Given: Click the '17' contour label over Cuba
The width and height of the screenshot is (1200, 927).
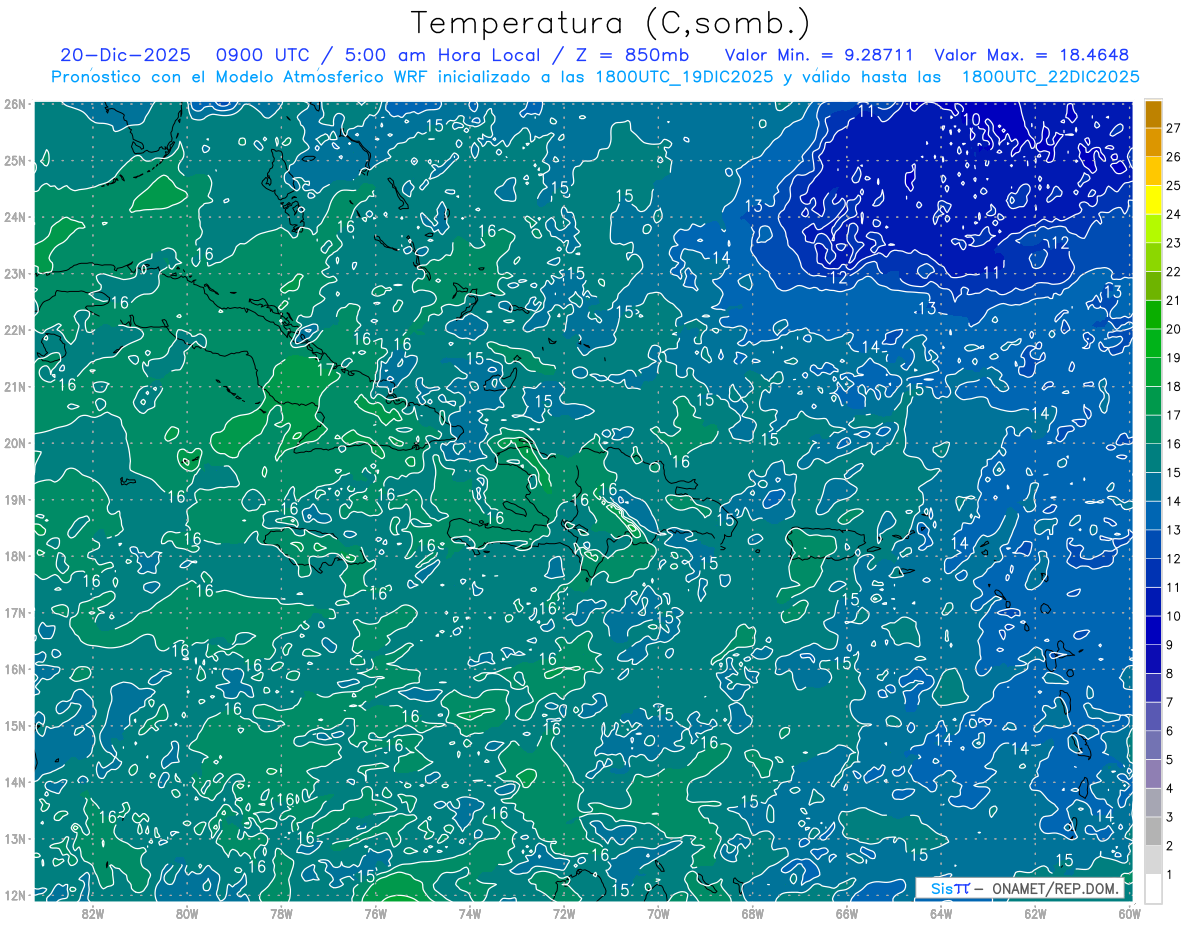Looking at the screenshot, I should (326, 369).
